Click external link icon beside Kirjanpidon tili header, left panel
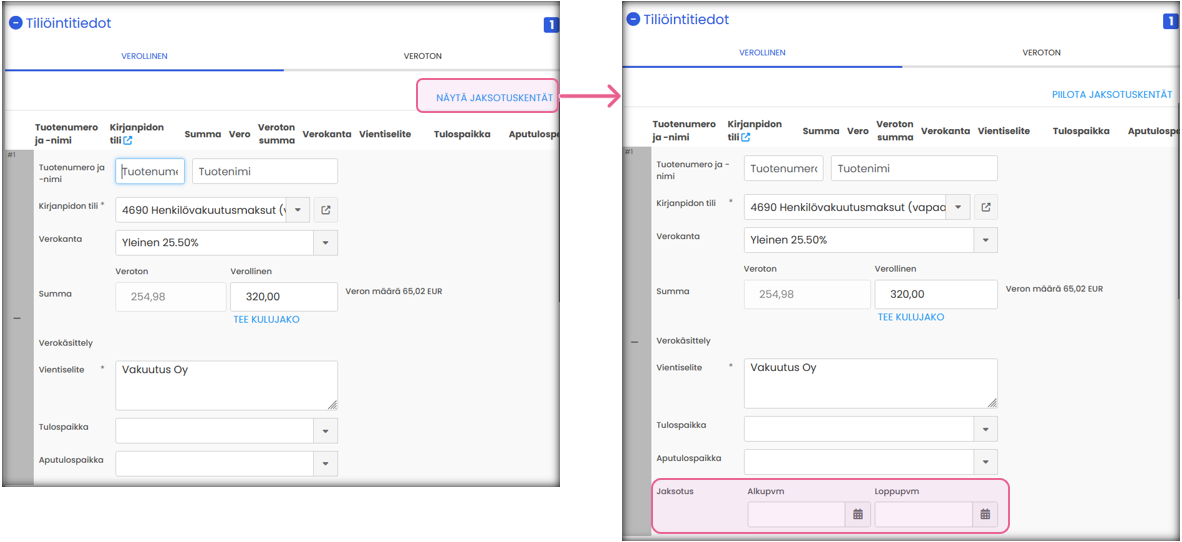1182x542 pixels. pyautogui.click(x=128, y=140)
